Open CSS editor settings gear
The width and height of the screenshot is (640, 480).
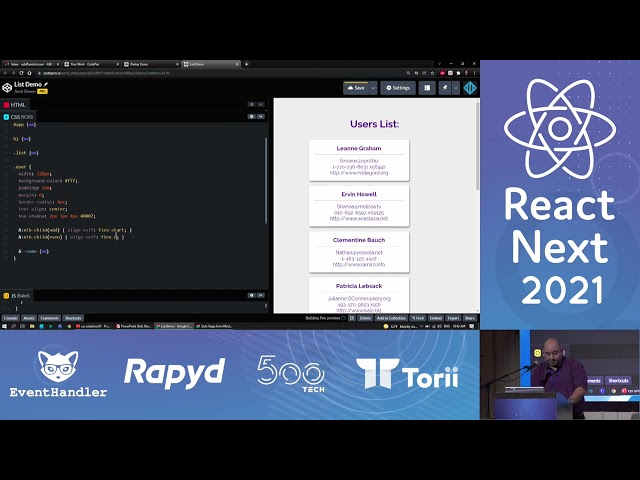(x=251, y=116)
